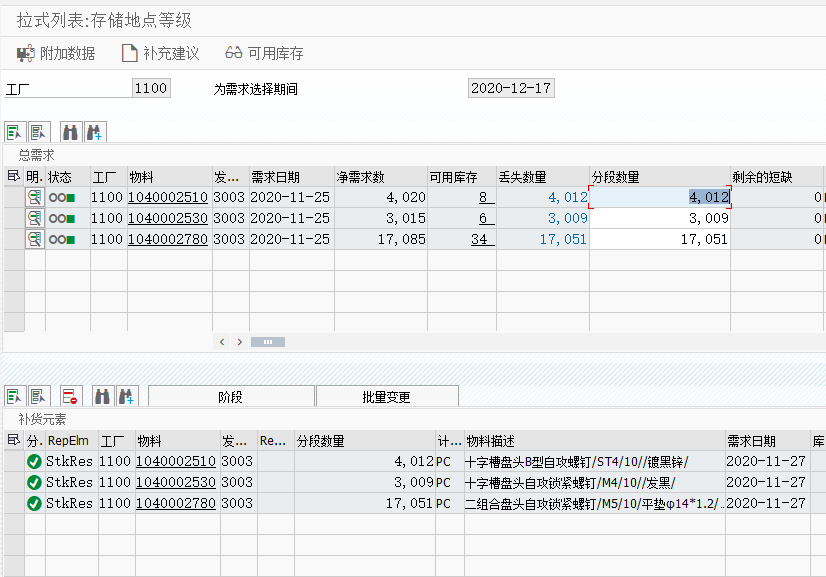Click the Select All icon above 总需求 table

[15, 131]
